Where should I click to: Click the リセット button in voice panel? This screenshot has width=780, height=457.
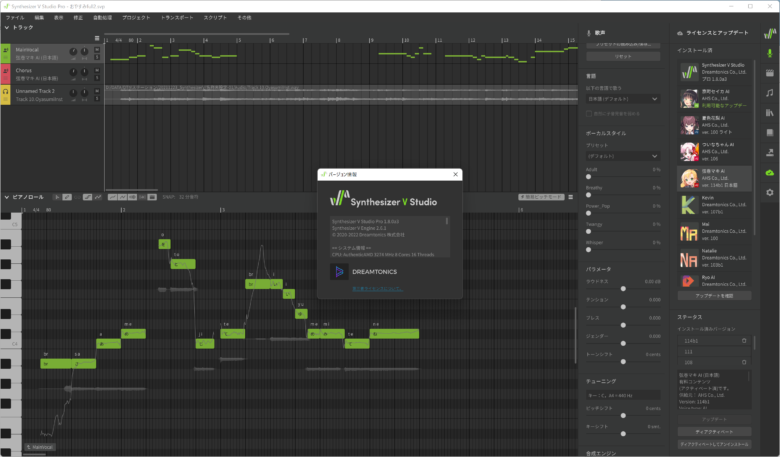[x=623, y=57]
